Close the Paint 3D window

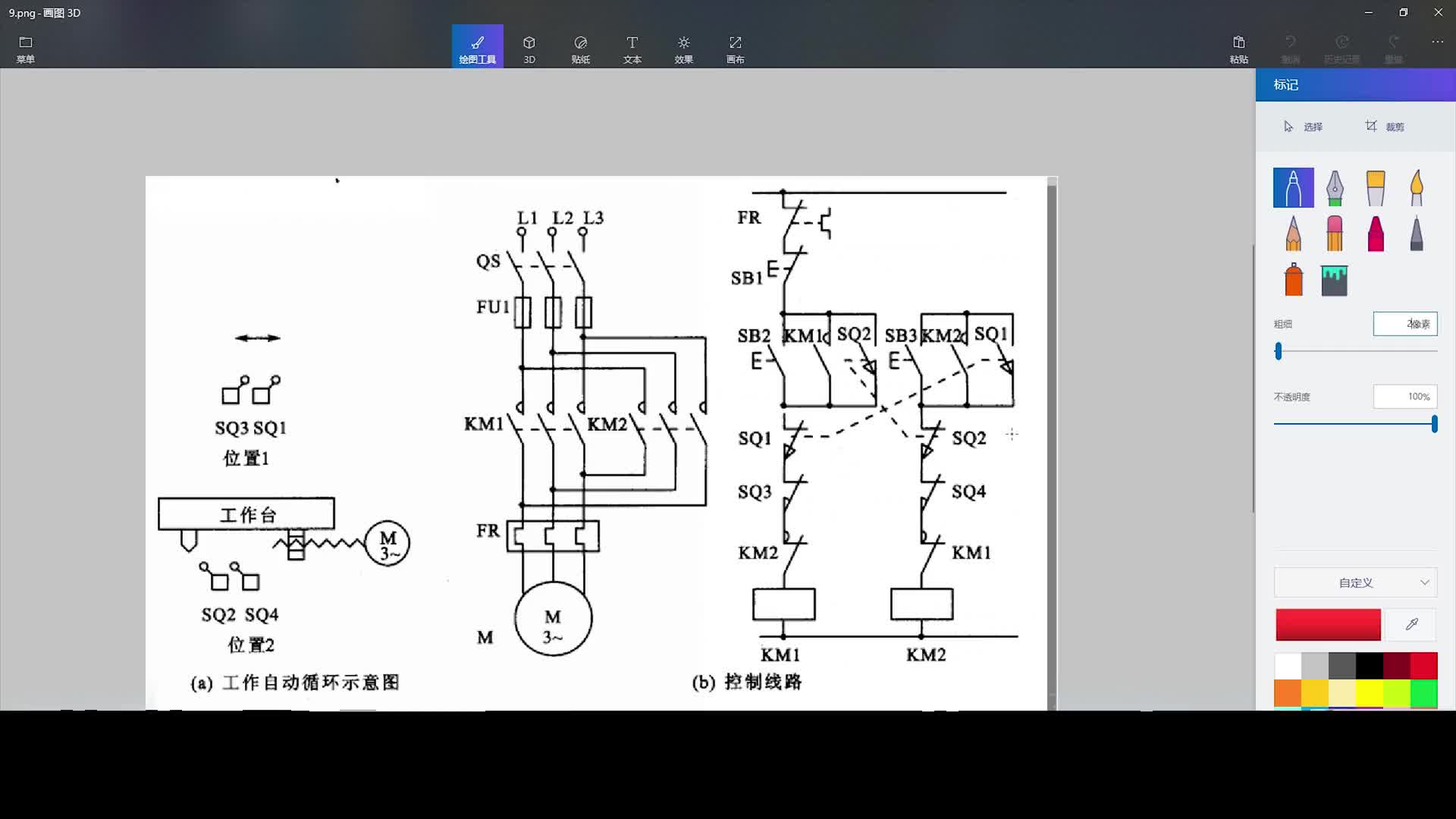pyautogui.click(x=1439, y=12)
